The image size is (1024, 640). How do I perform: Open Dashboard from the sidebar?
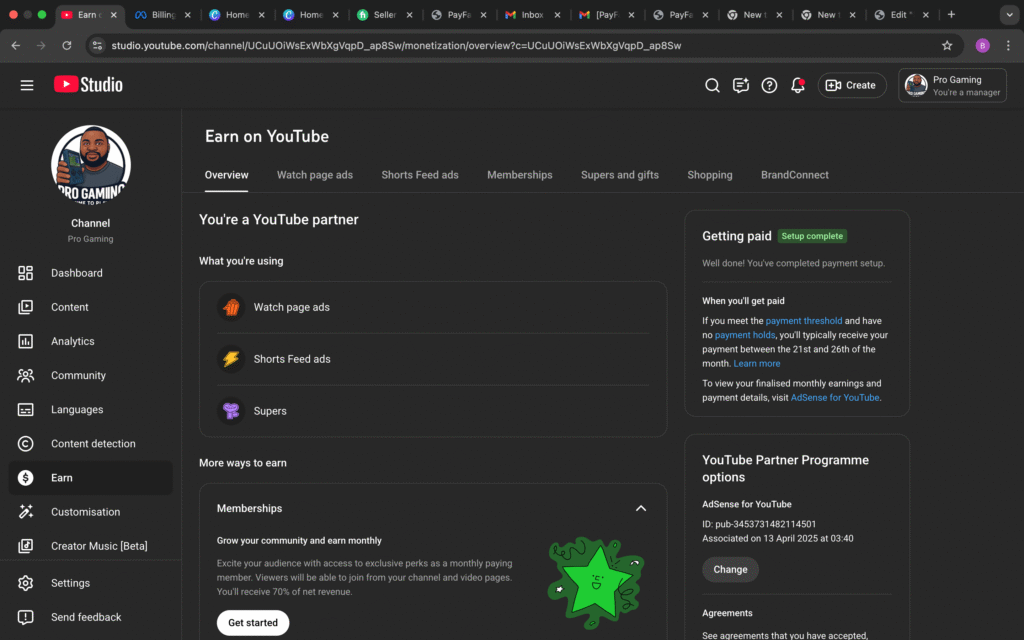pos(76,273)
